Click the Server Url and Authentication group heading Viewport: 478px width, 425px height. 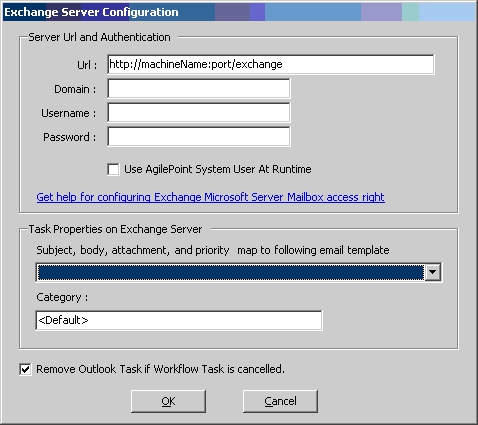tap(99, 37)
